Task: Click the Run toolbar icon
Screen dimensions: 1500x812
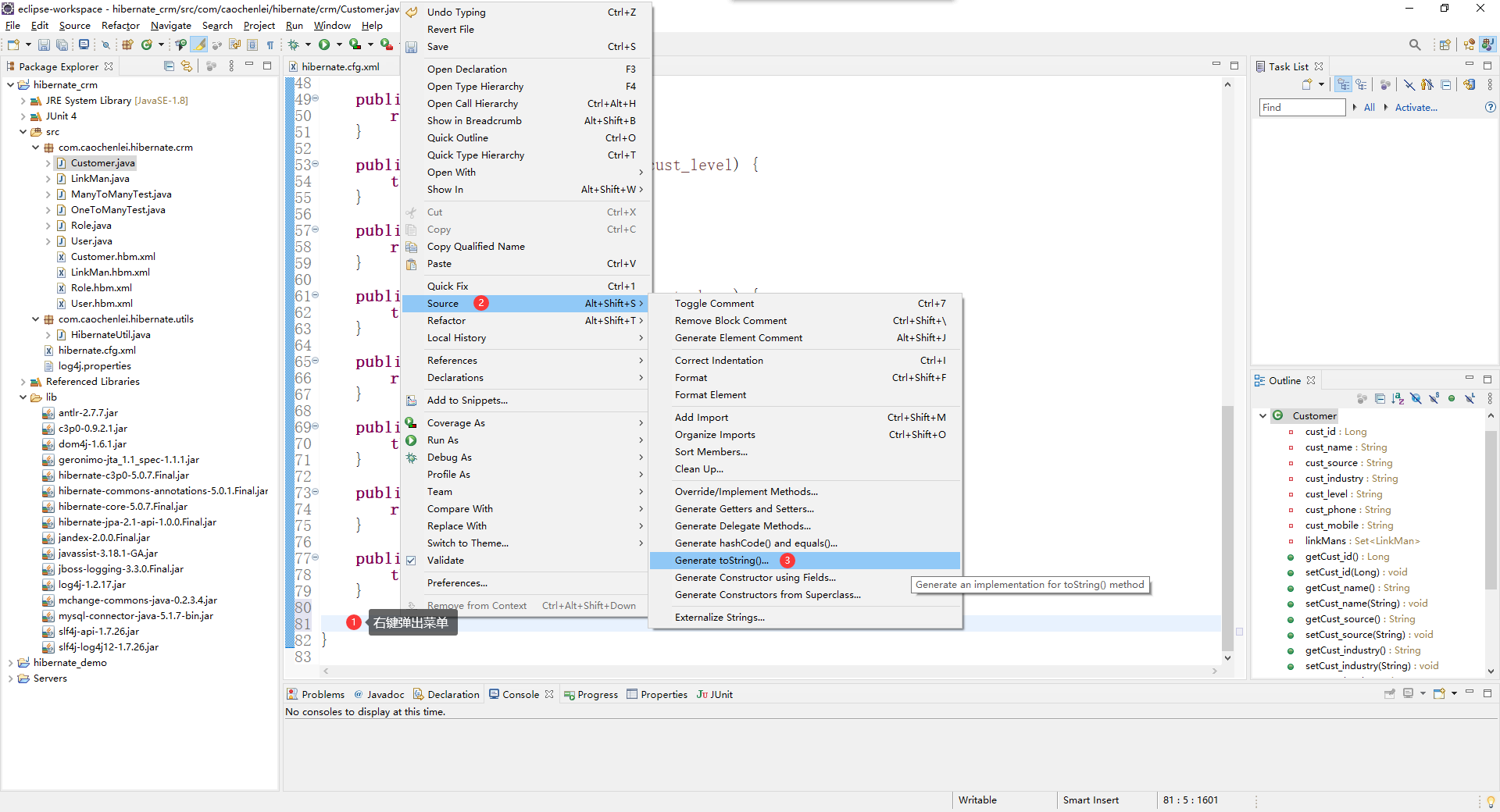Action: point(324,45)
